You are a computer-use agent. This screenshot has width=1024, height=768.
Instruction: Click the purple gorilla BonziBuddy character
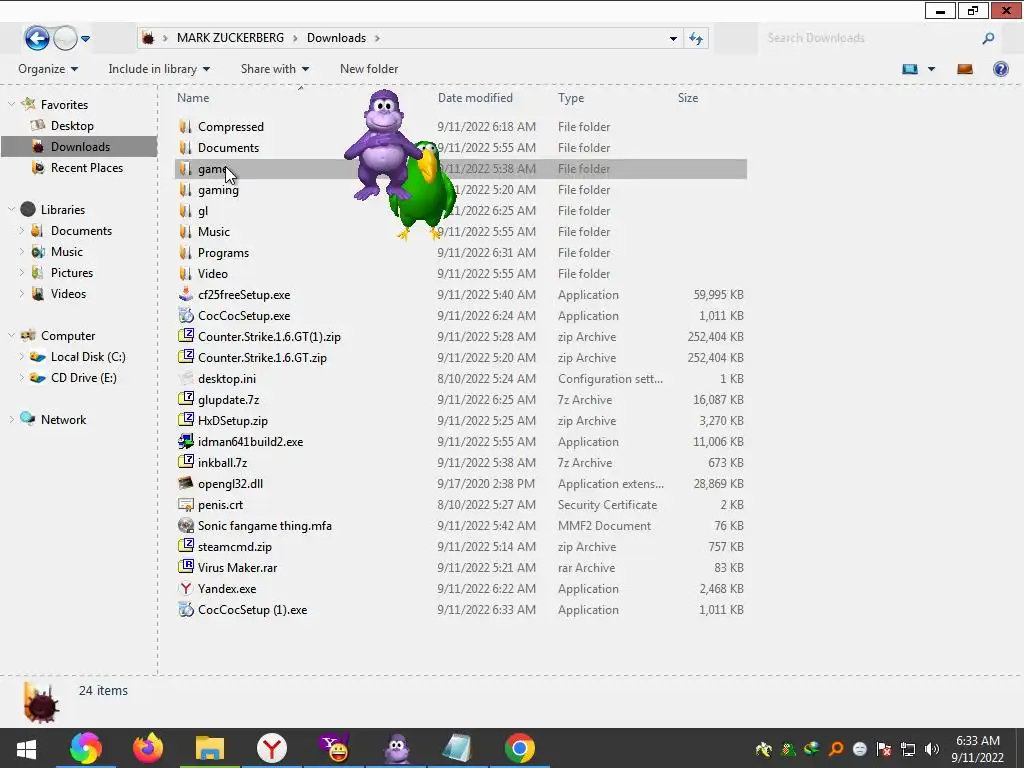tap(381, 144)
